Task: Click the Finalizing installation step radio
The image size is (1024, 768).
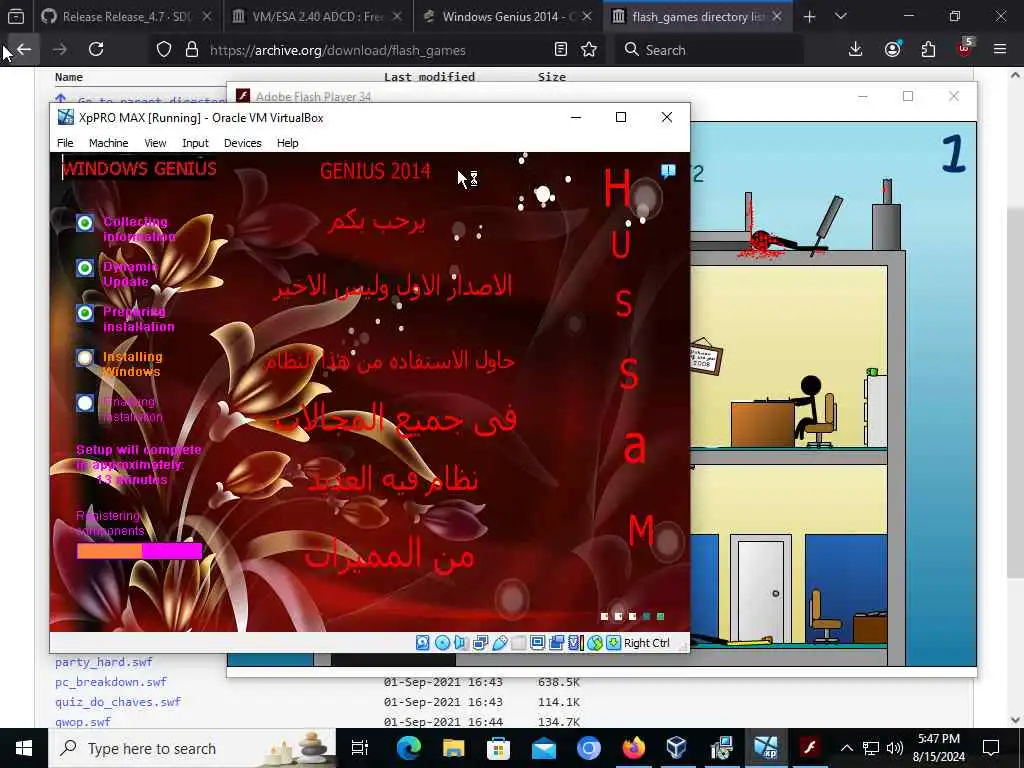Action: [x=85, y=403]
